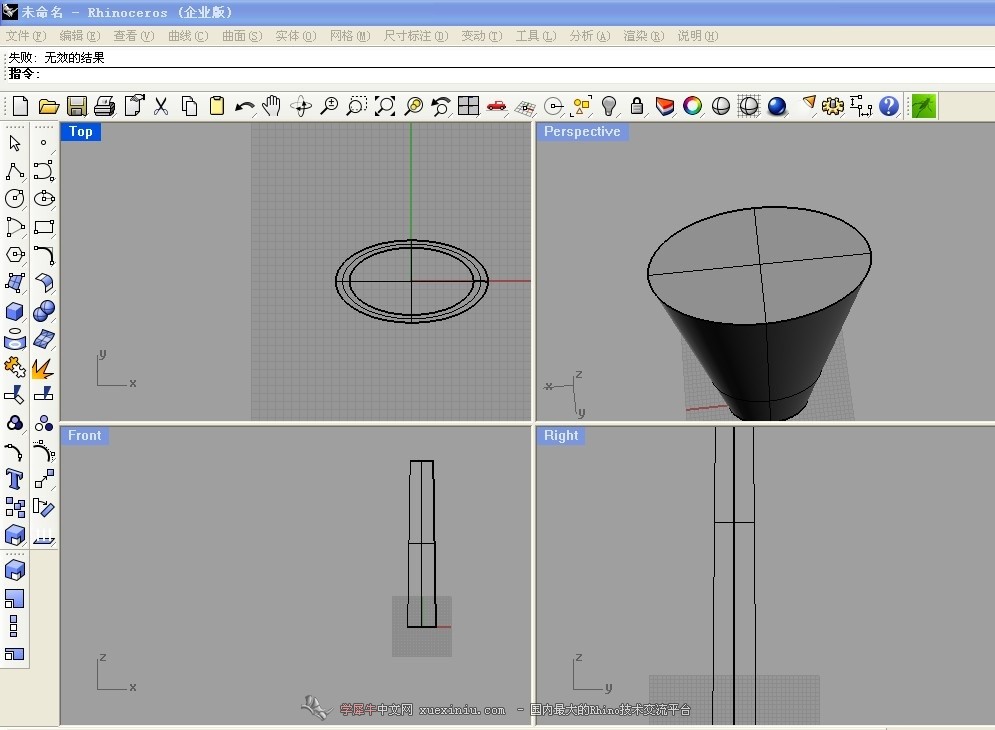Select the Rotate View tool
The image size is (995, 730).
coord(301,106)
